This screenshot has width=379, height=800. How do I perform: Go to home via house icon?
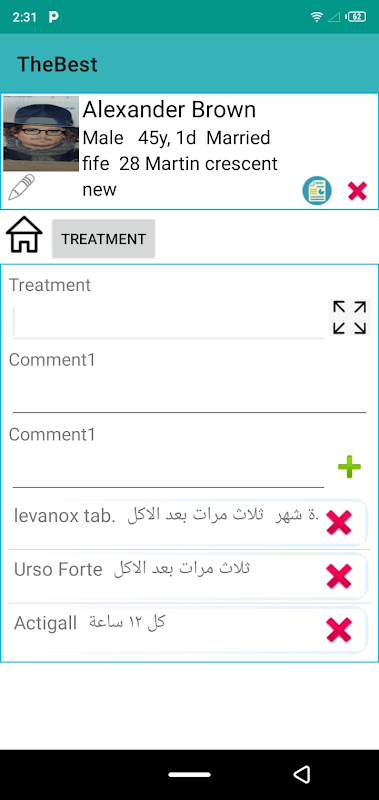(24, 235)
